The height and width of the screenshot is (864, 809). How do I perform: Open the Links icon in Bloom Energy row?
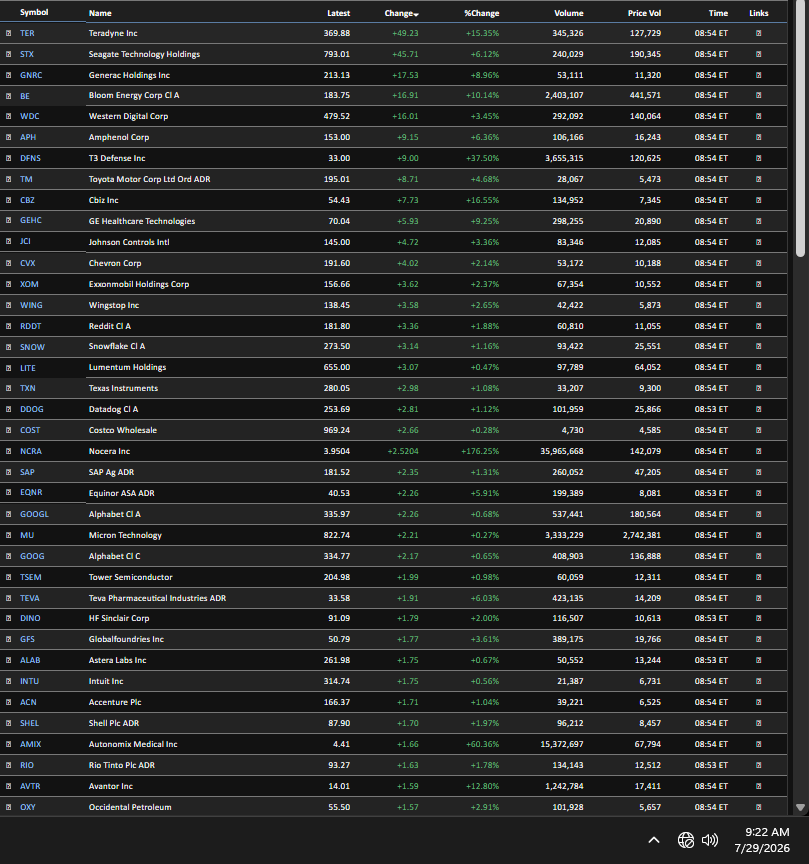[758, 95]
